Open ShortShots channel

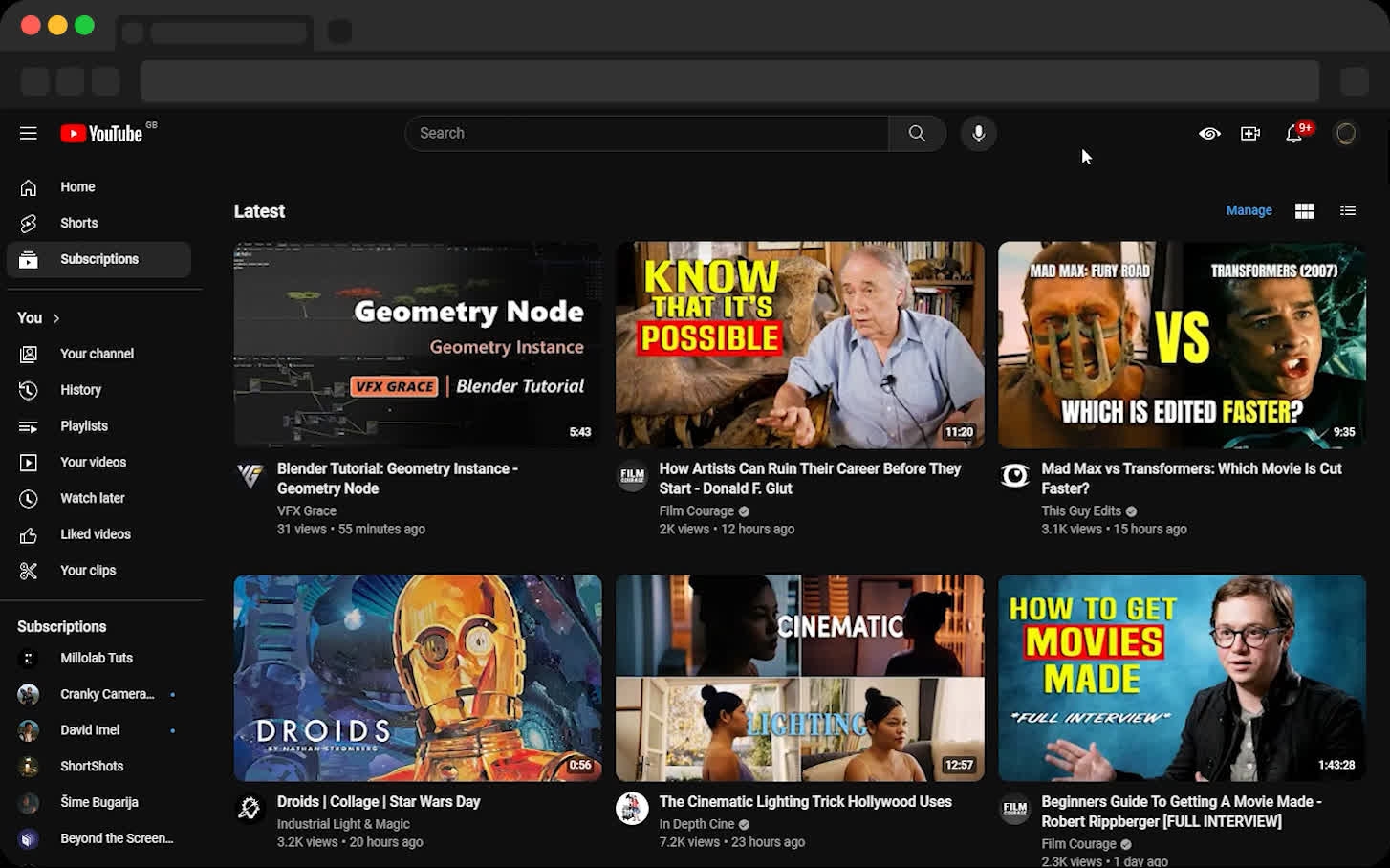[99, 767]
